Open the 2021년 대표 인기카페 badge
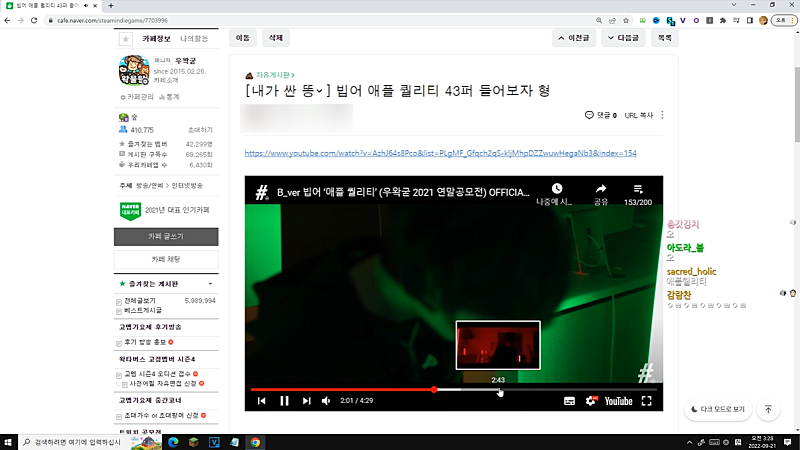800x450 pixels. coord(164,210)
